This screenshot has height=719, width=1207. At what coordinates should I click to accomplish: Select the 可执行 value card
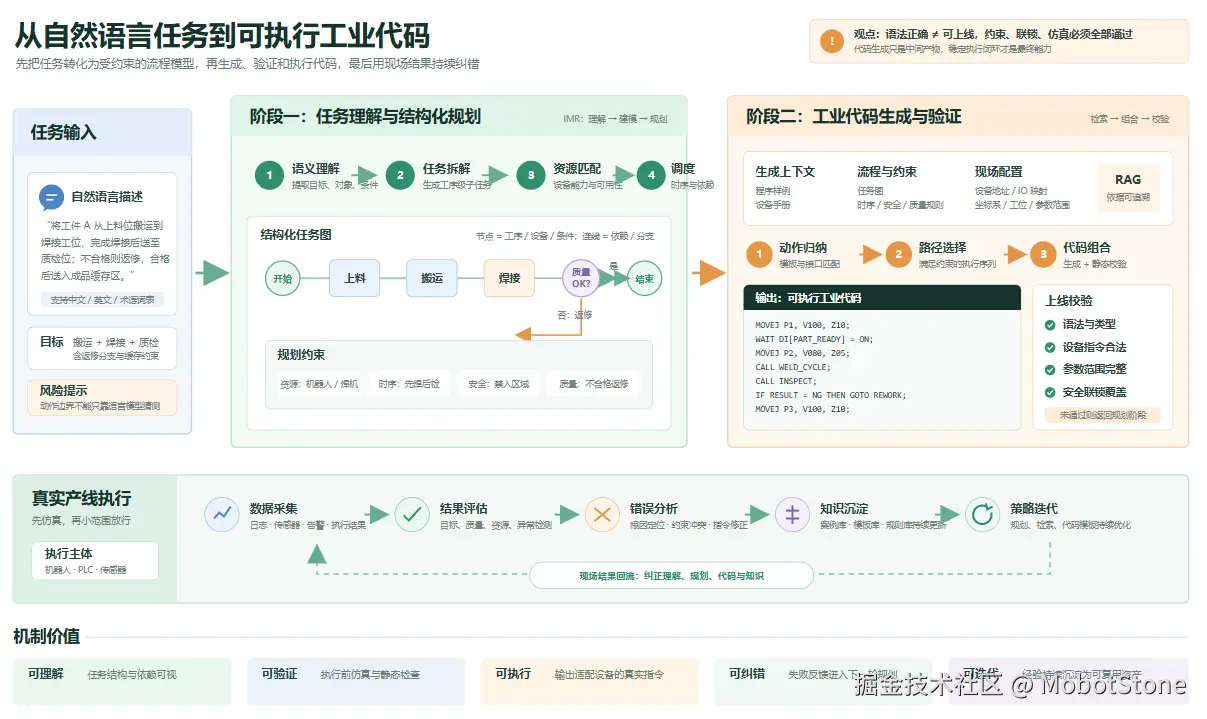click(590, 681)
